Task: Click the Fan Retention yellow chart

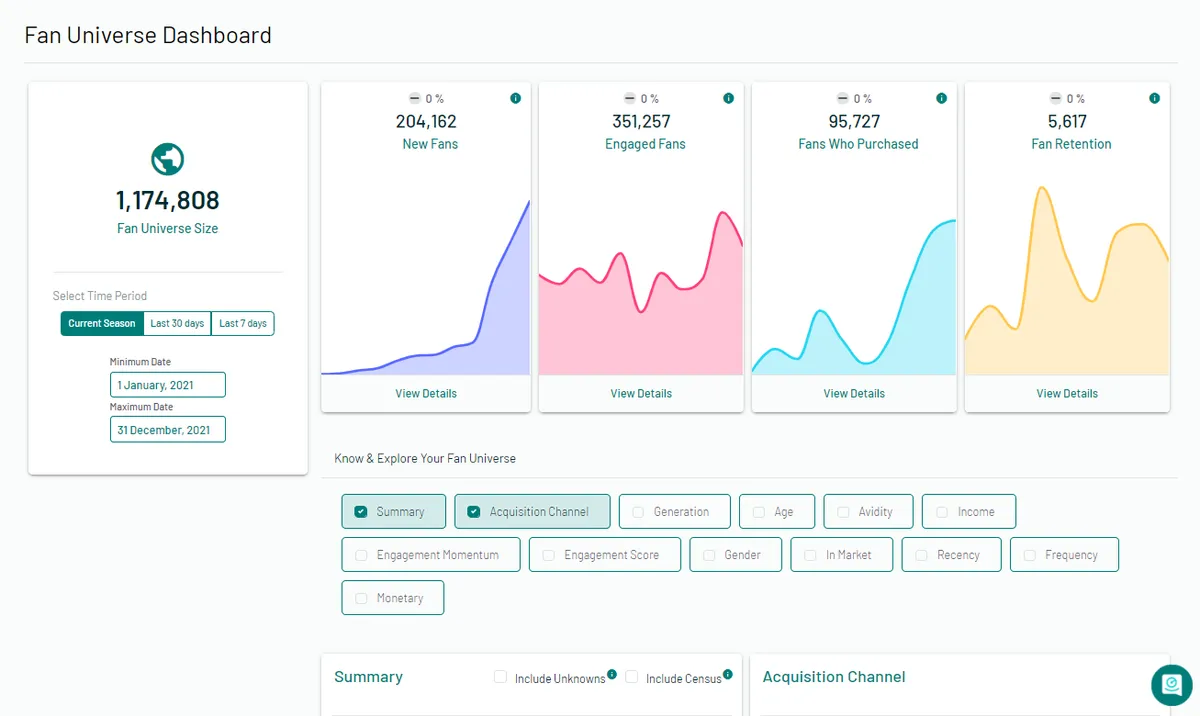Action: point(1067,281)
